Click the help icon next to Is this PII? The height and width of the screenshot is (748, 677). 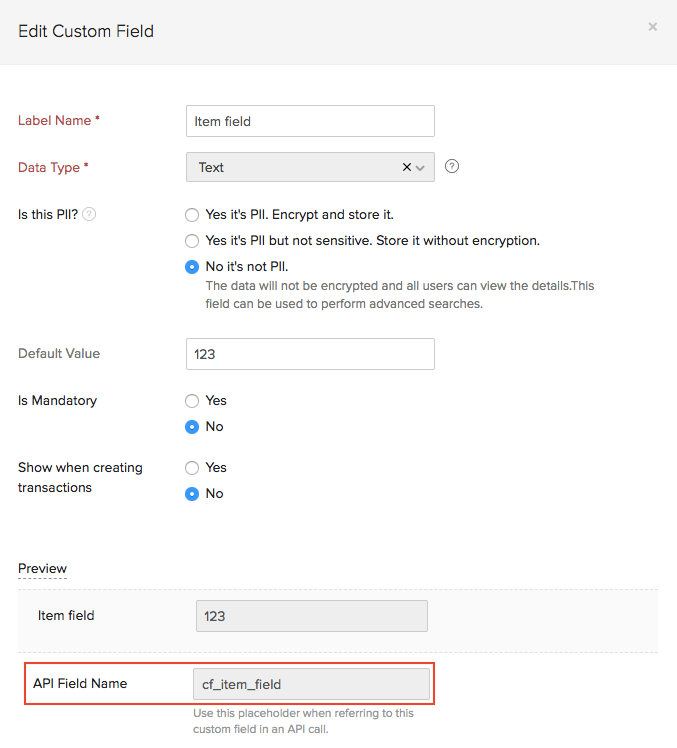[89, 214]
